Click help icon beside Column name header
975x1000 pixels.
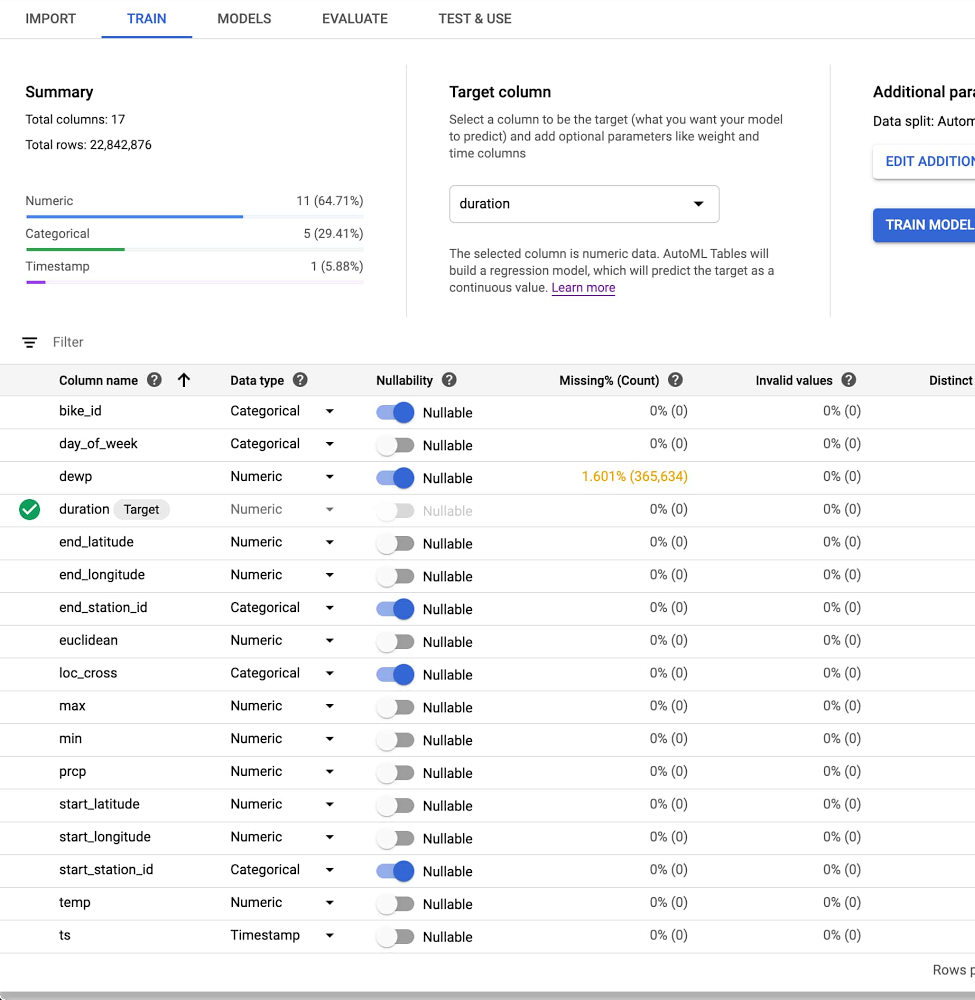coord(154,380)
